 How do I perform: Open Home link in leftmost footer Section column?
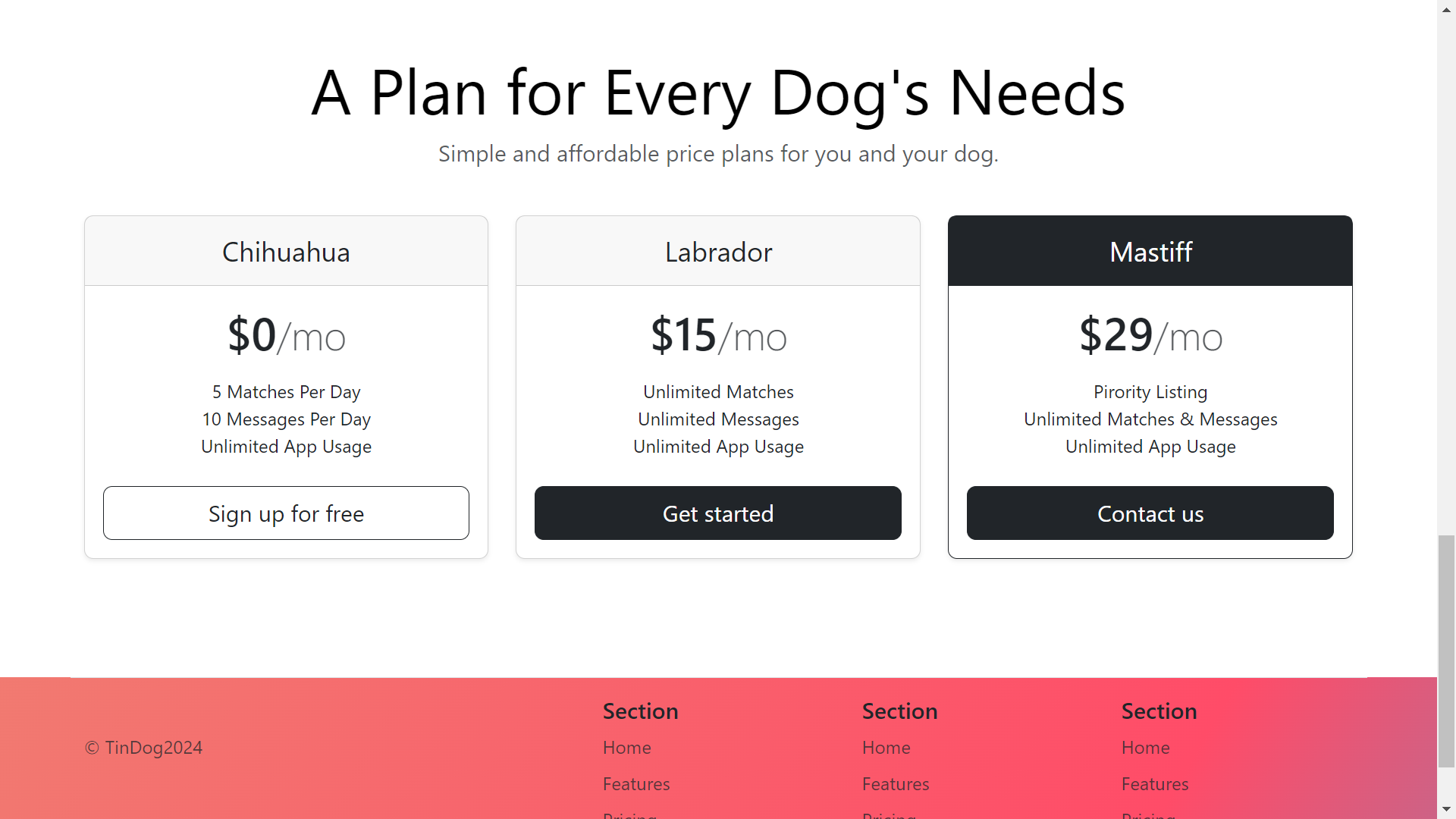(x=626, y=748)
